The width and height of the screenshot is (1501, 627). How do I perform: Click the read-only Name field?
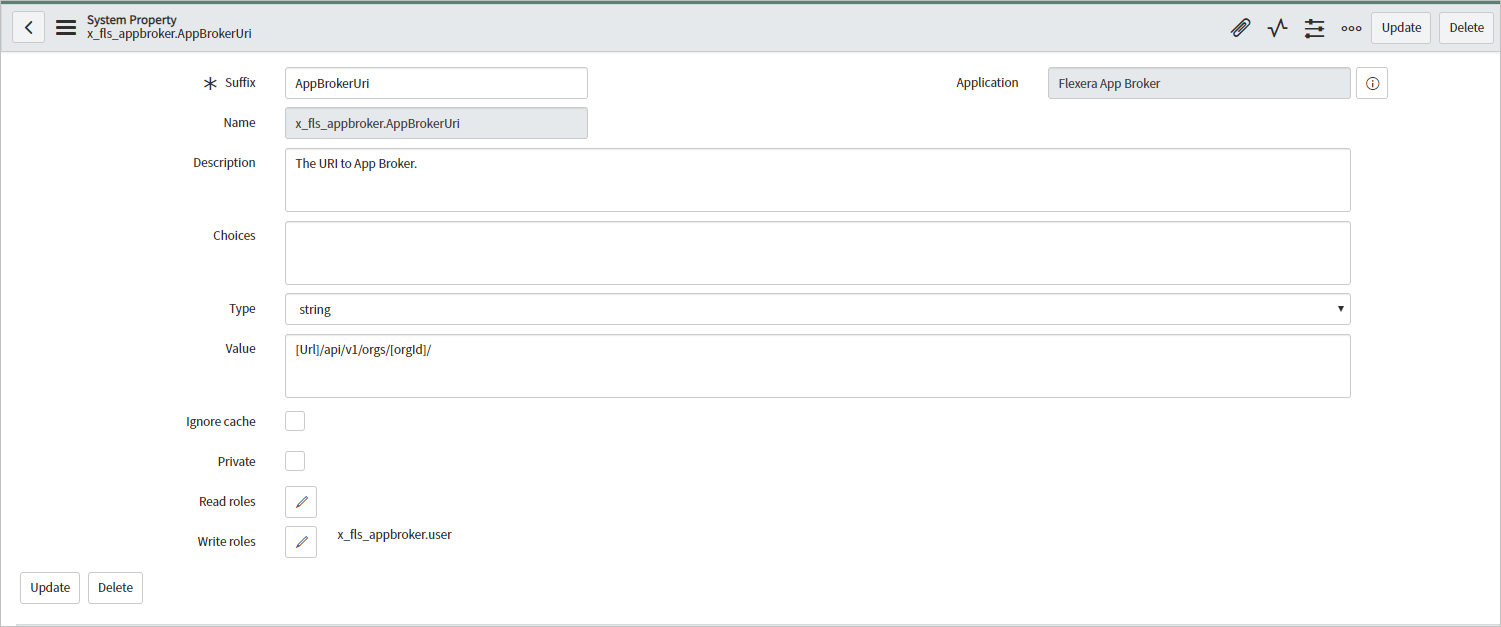click(x=436, y=123)
